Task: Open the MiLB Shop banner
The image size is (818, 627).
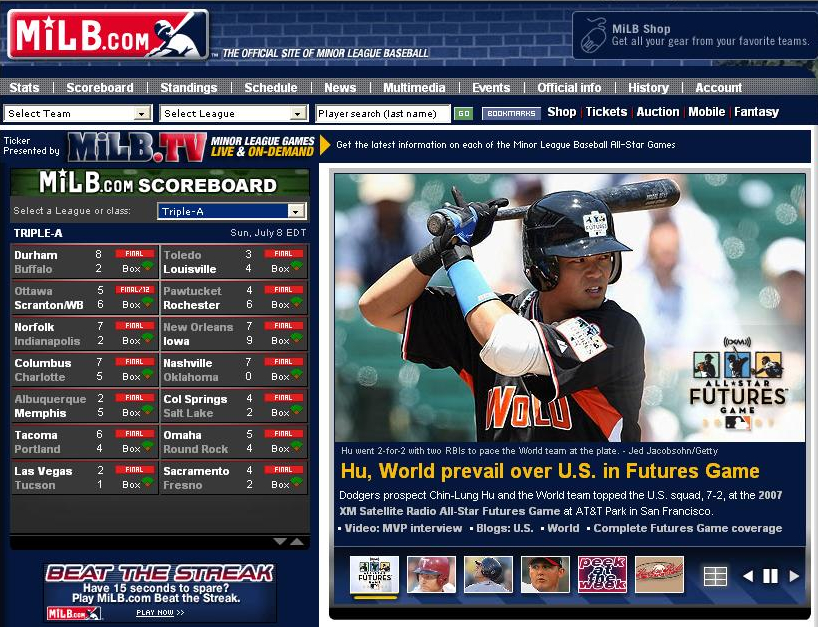Action: pyautogui.click(x=694, y=35)
